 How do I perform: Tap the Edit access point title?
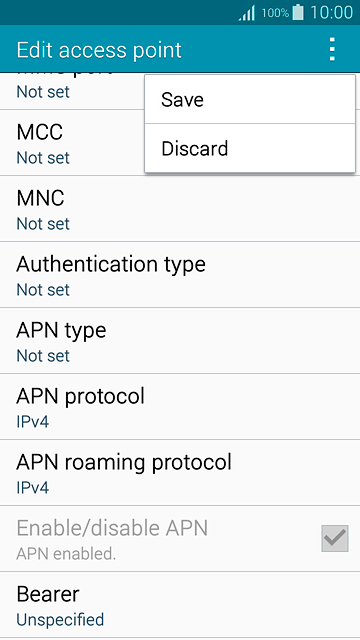point(99,50)
